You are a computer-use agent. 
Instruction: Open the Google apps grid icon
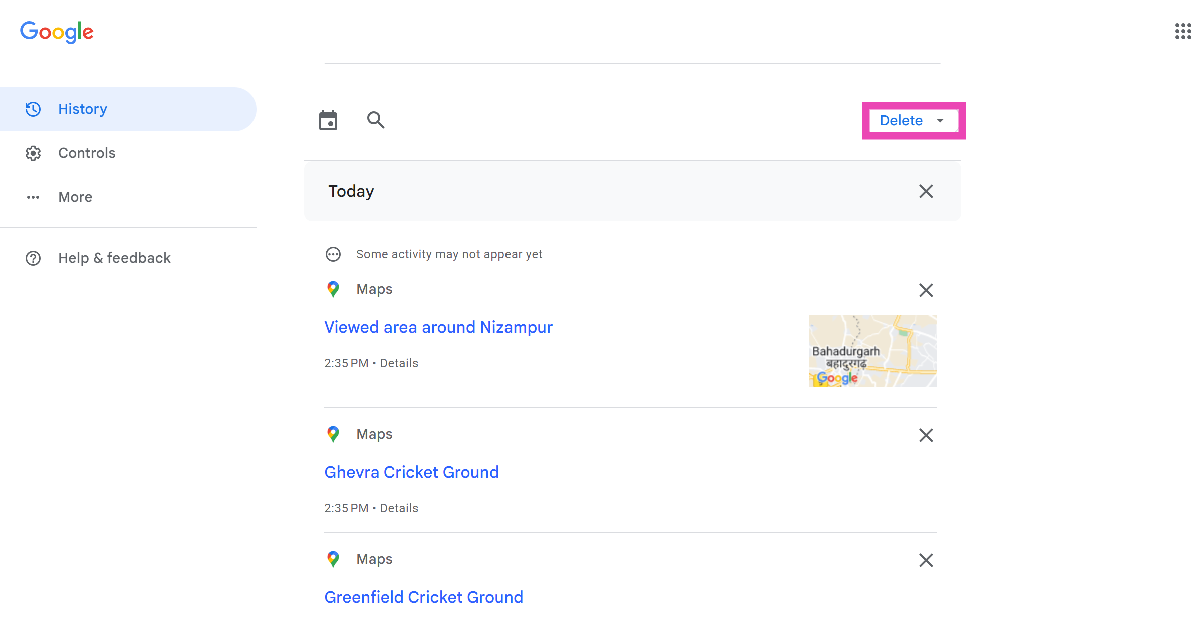1182,31
